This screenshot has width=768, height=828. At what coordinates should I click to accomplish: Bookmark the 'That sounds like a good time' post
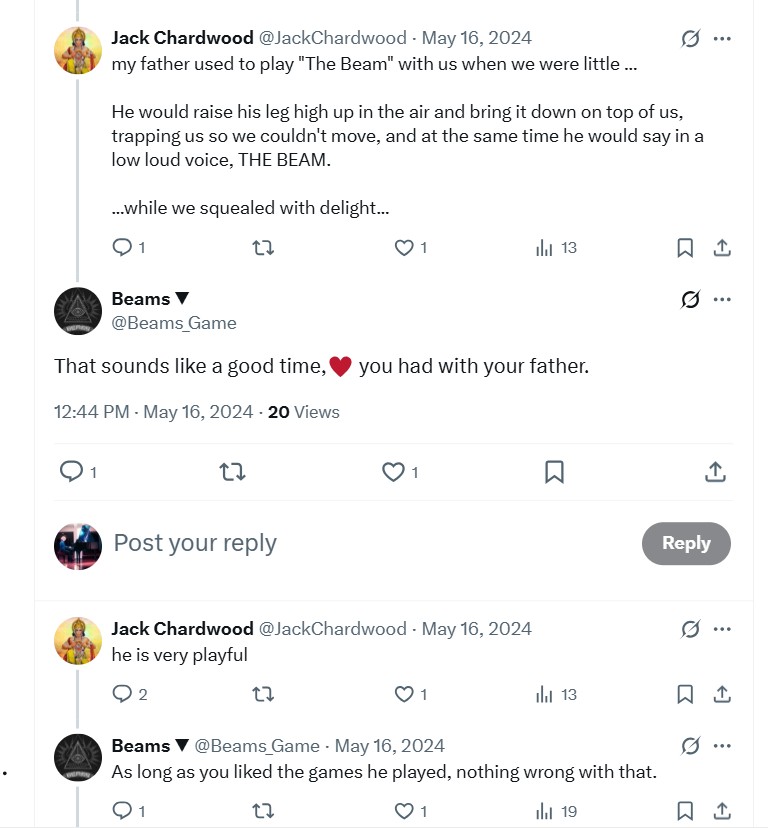click(x=554, y=472)
